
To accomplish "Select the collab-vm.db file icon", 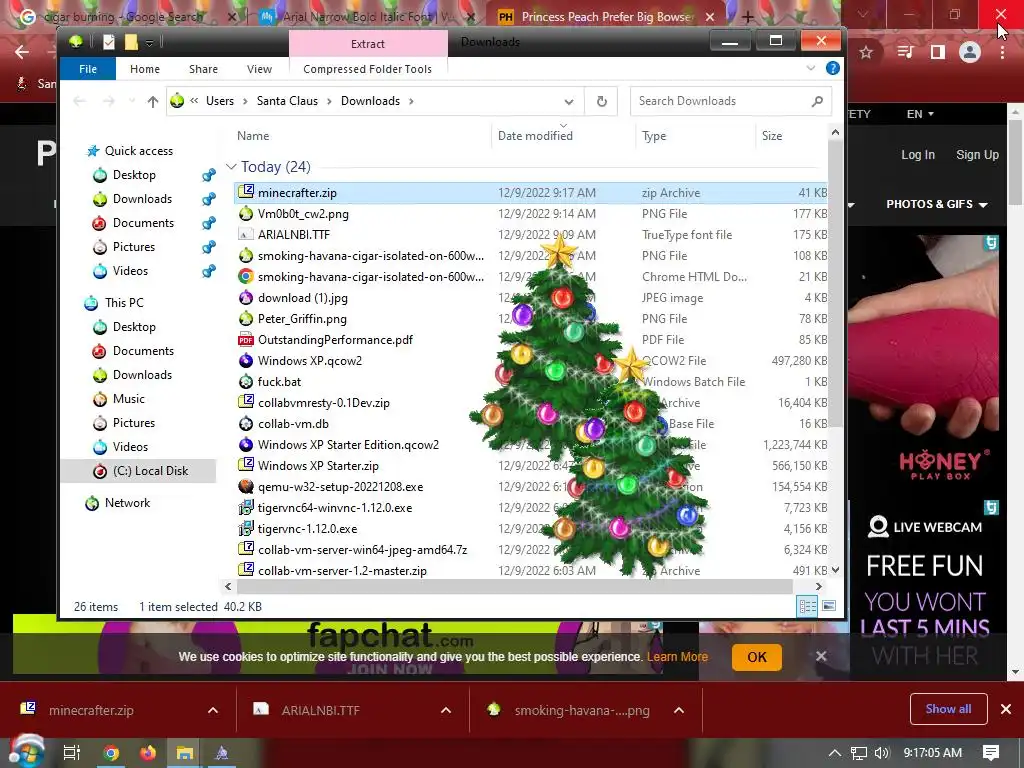I will (246, 423).
